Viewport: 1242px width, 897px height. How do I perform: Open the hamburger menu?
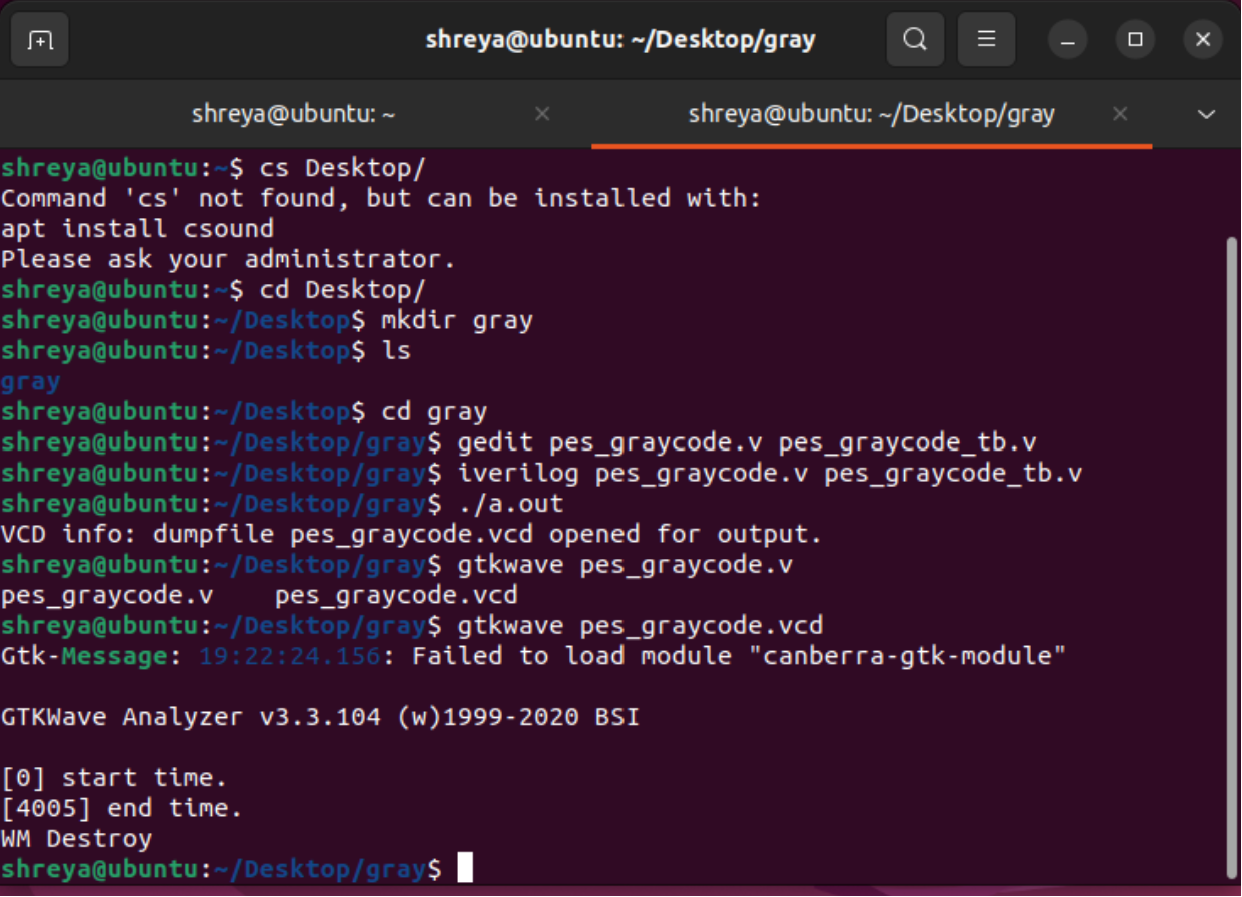(x=986, y=40)
